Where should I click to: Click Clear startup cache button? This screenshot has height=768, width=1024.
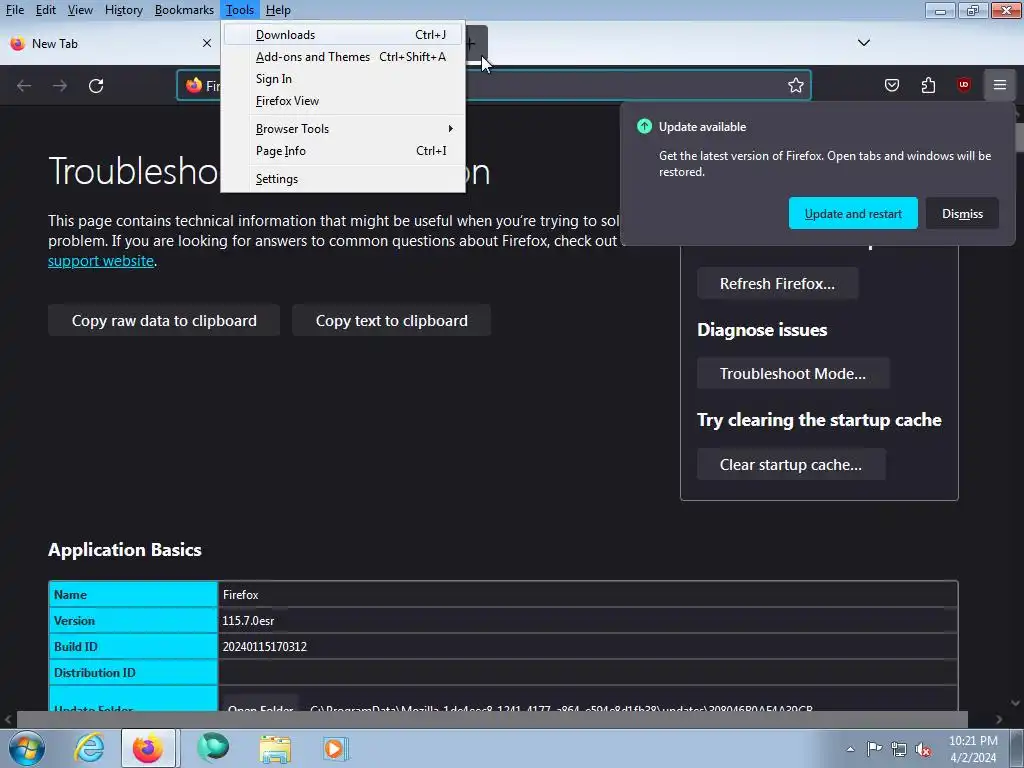(790, 464)
